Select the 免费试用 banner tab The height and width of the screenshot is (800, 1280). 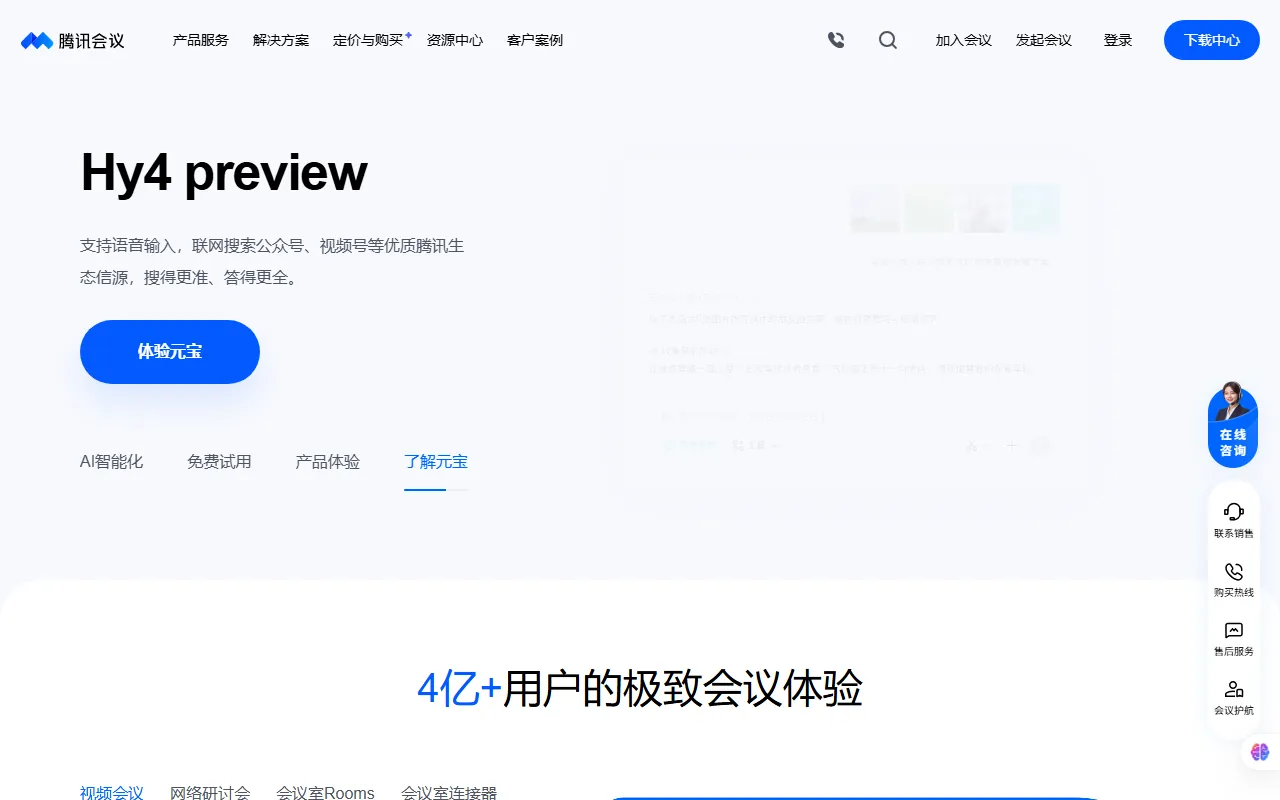pos(220,462)
